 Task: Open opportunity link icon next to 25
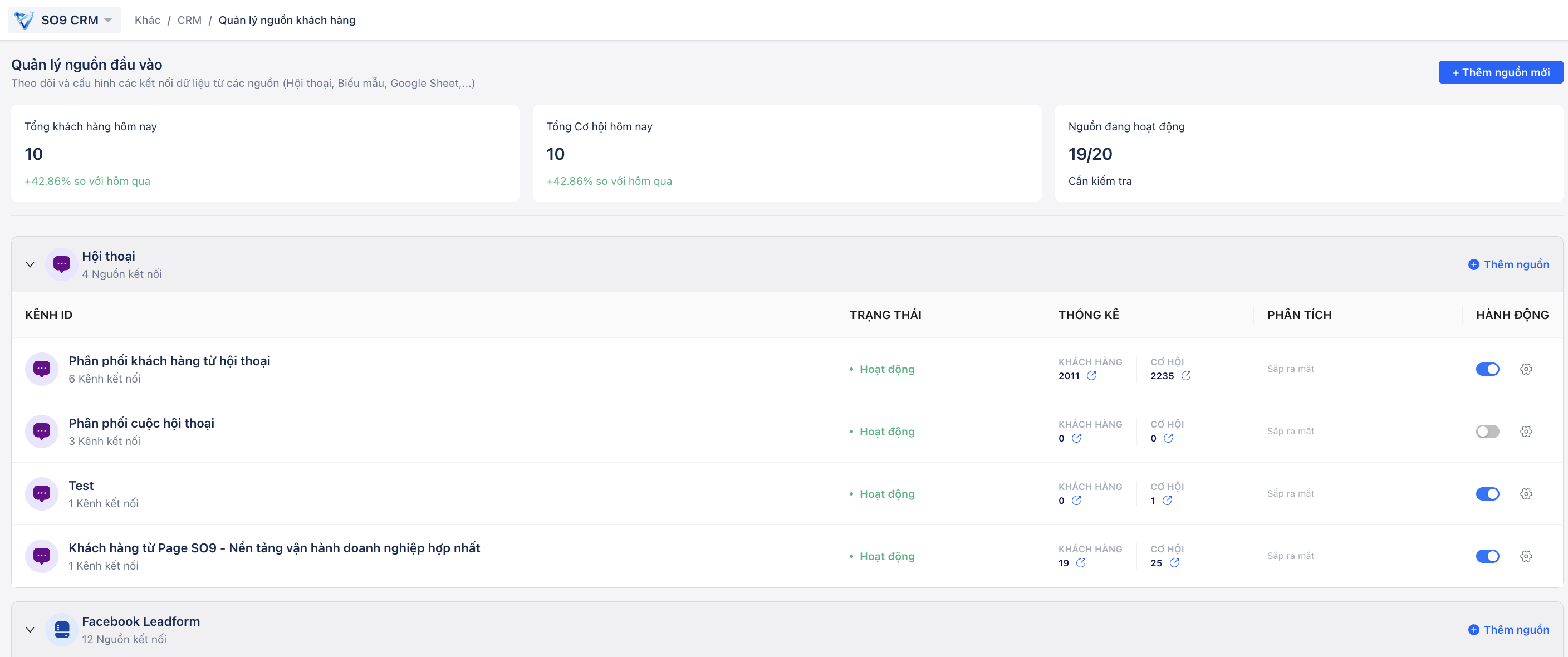pos(1174,562)
